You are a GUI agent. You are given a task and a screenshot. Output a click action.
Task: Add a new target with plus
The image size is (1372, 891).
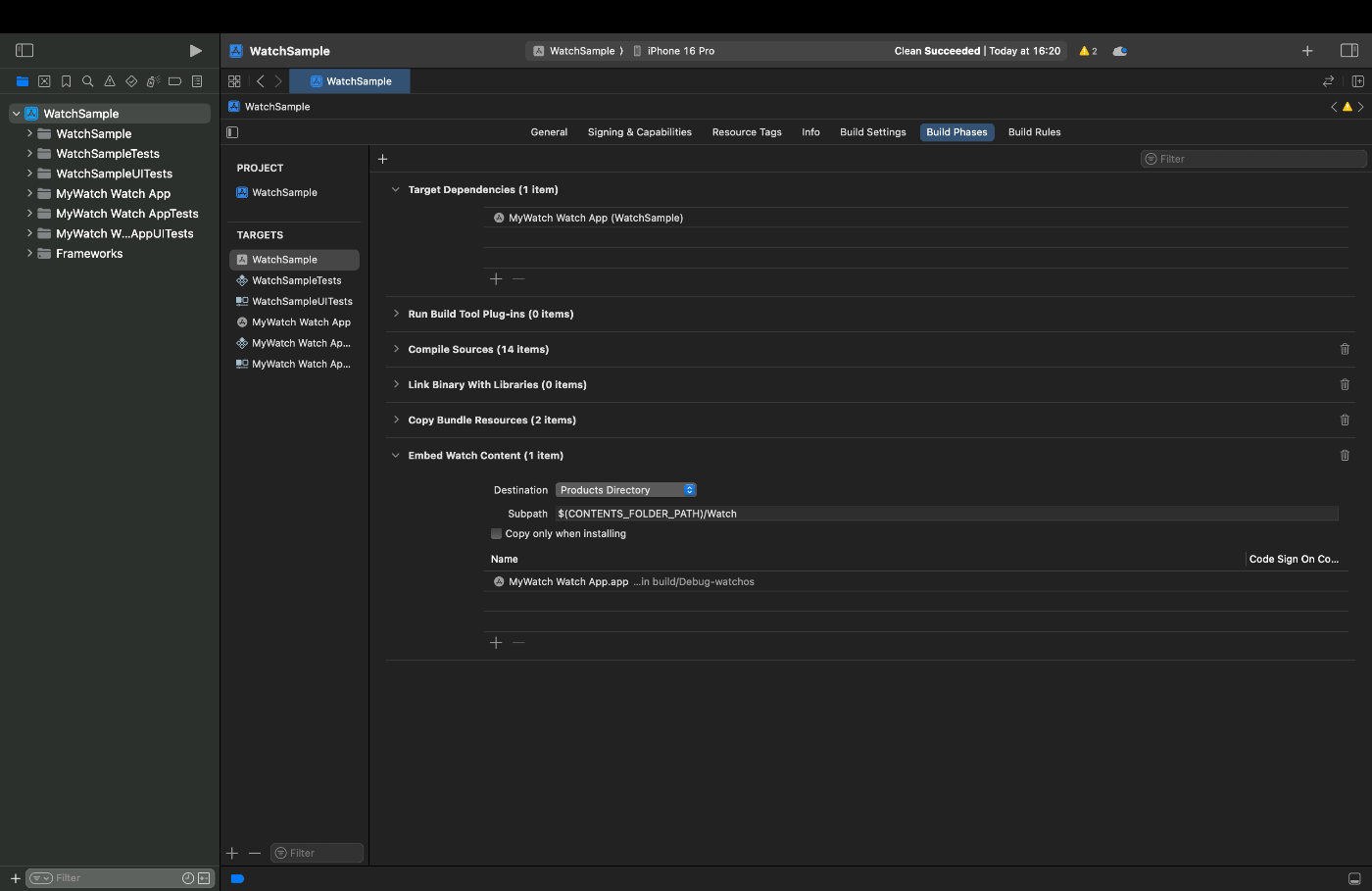(232, 853)
